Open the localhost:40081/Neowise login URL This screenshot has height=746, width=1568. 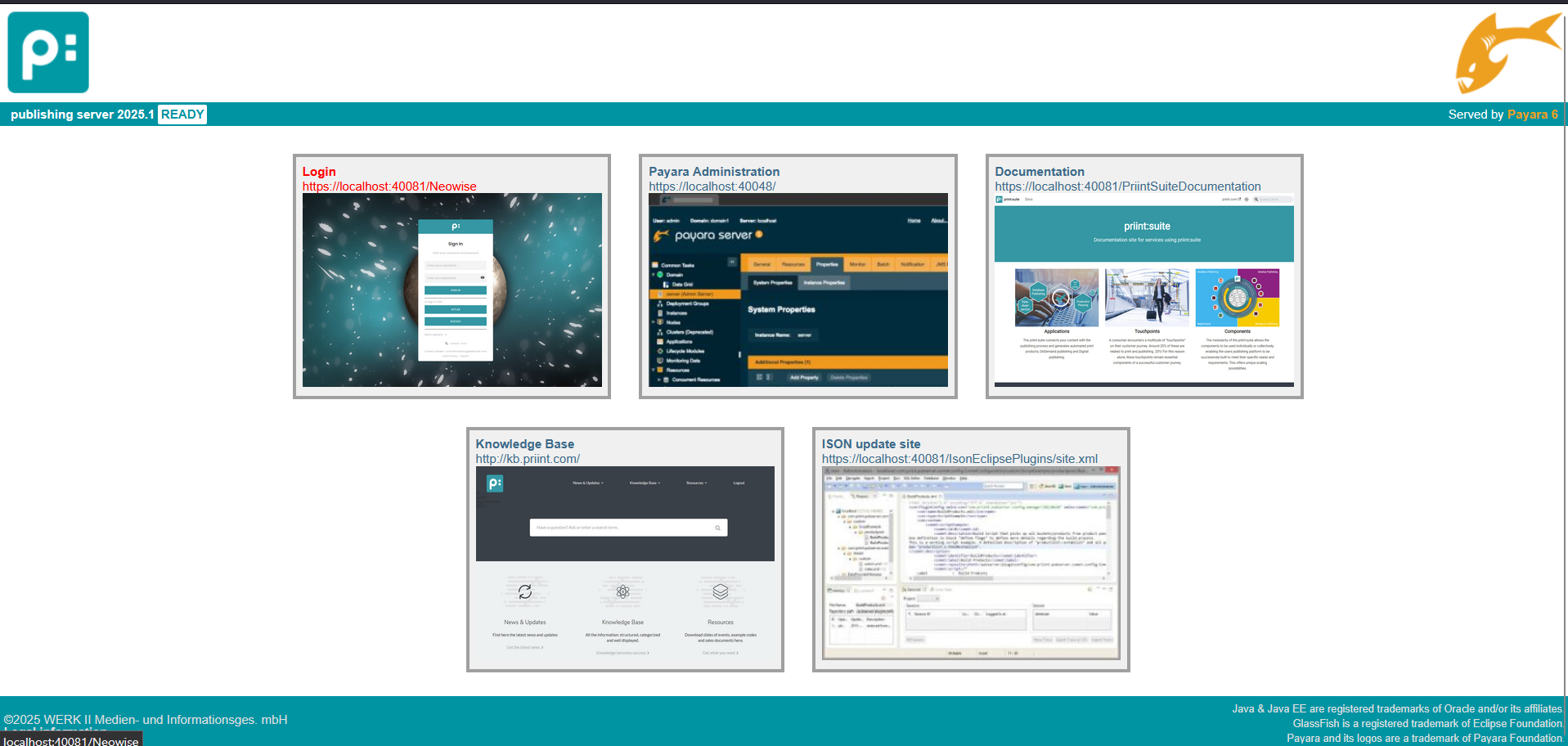[x=389, y=186]
